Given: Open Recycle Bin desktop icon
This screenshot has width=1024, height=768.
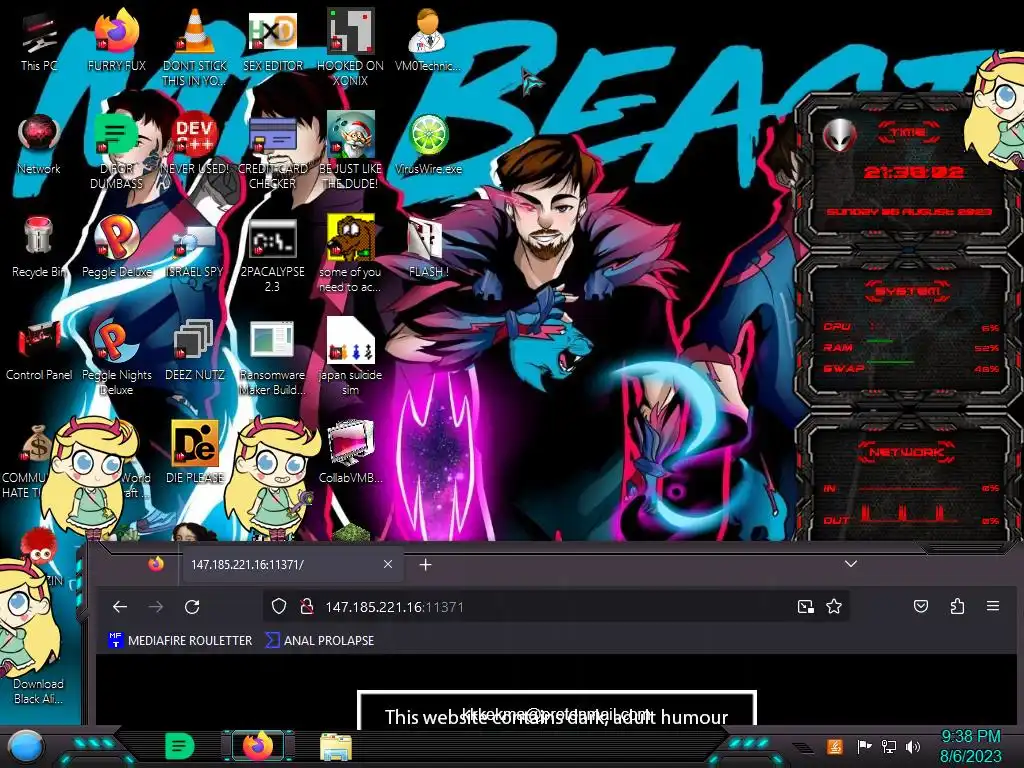Looking at the screenshot, I should 39,247.
